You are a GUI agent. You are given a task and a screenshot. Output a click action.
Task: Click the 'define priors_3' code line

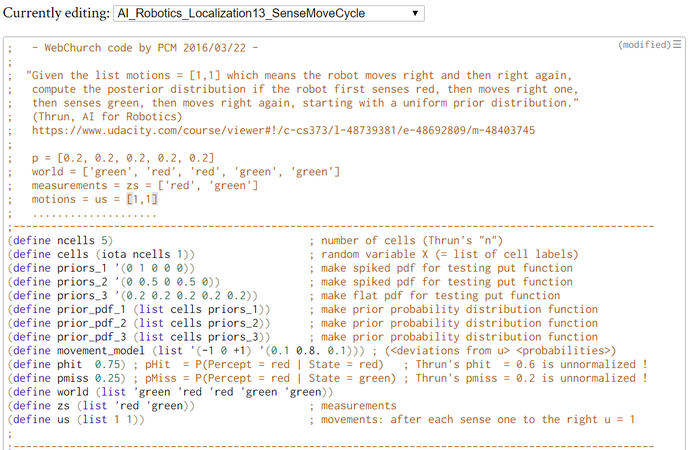[132, 296]
